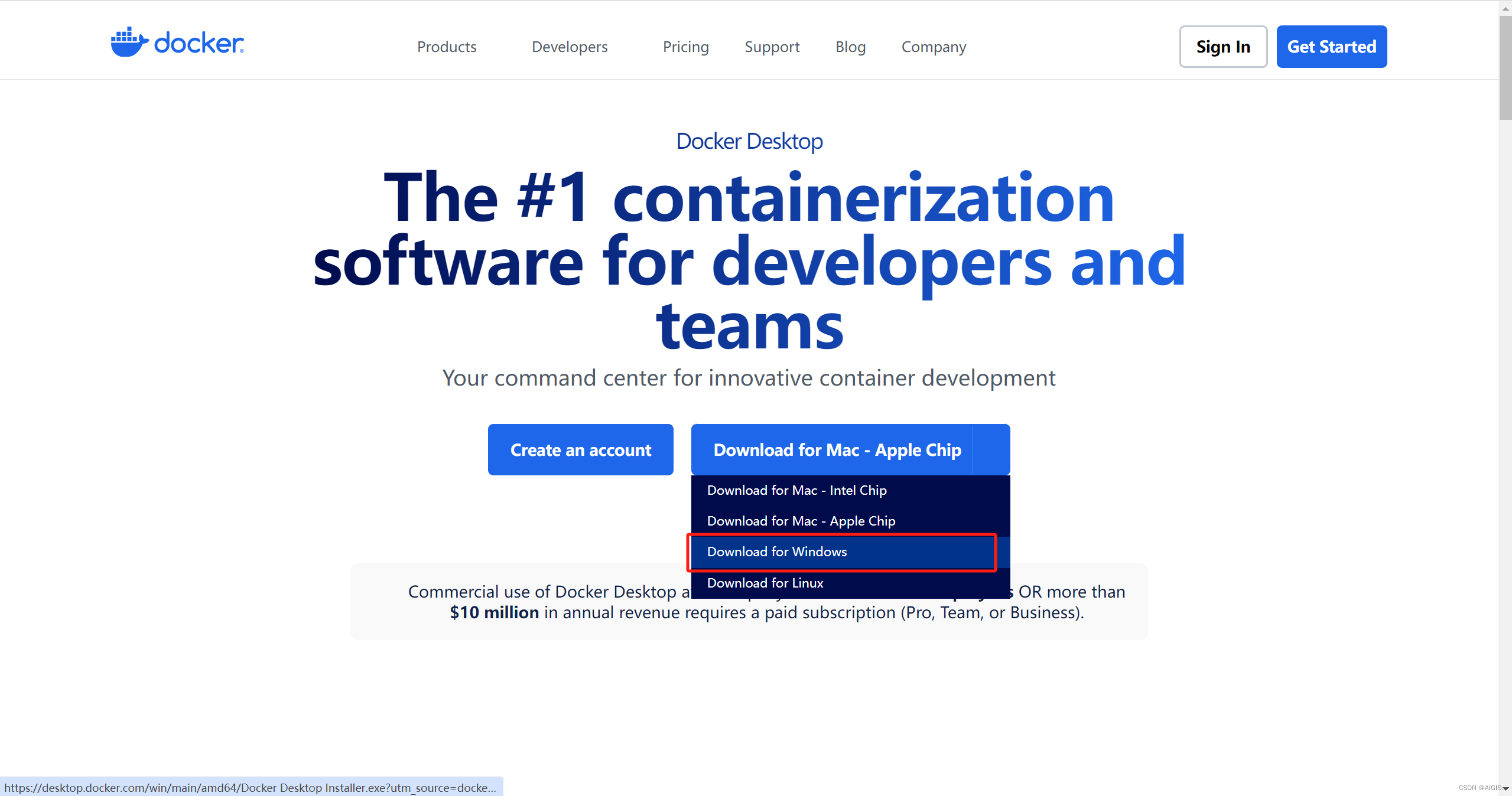Image resolution: width=1512 pixels, height=796 pixels.
Task: Click the Docker Desktop heading text
Action: point(749,141)
